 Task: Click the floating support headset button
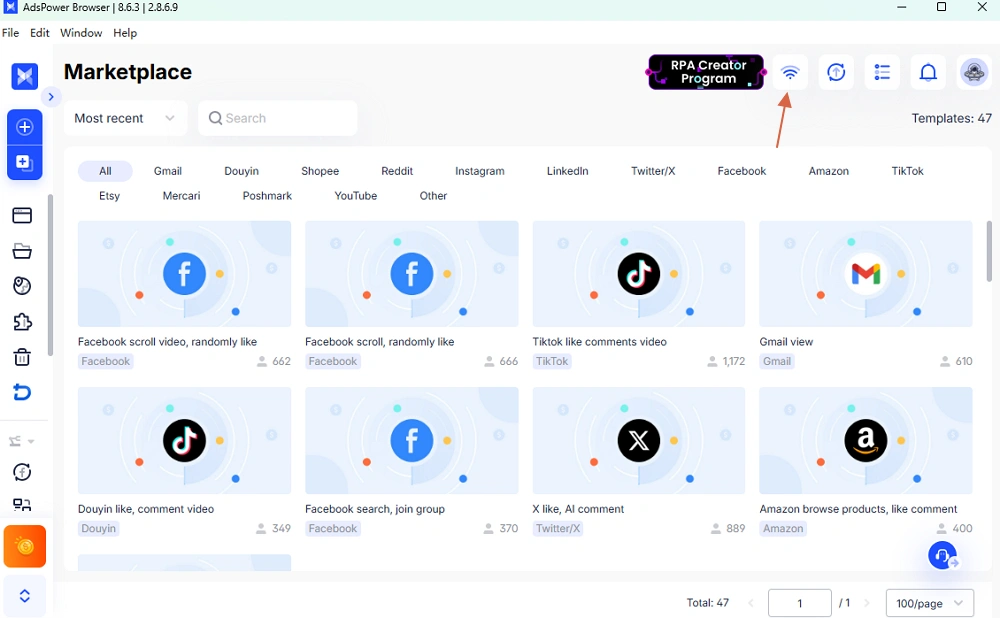tap(943, 555)
